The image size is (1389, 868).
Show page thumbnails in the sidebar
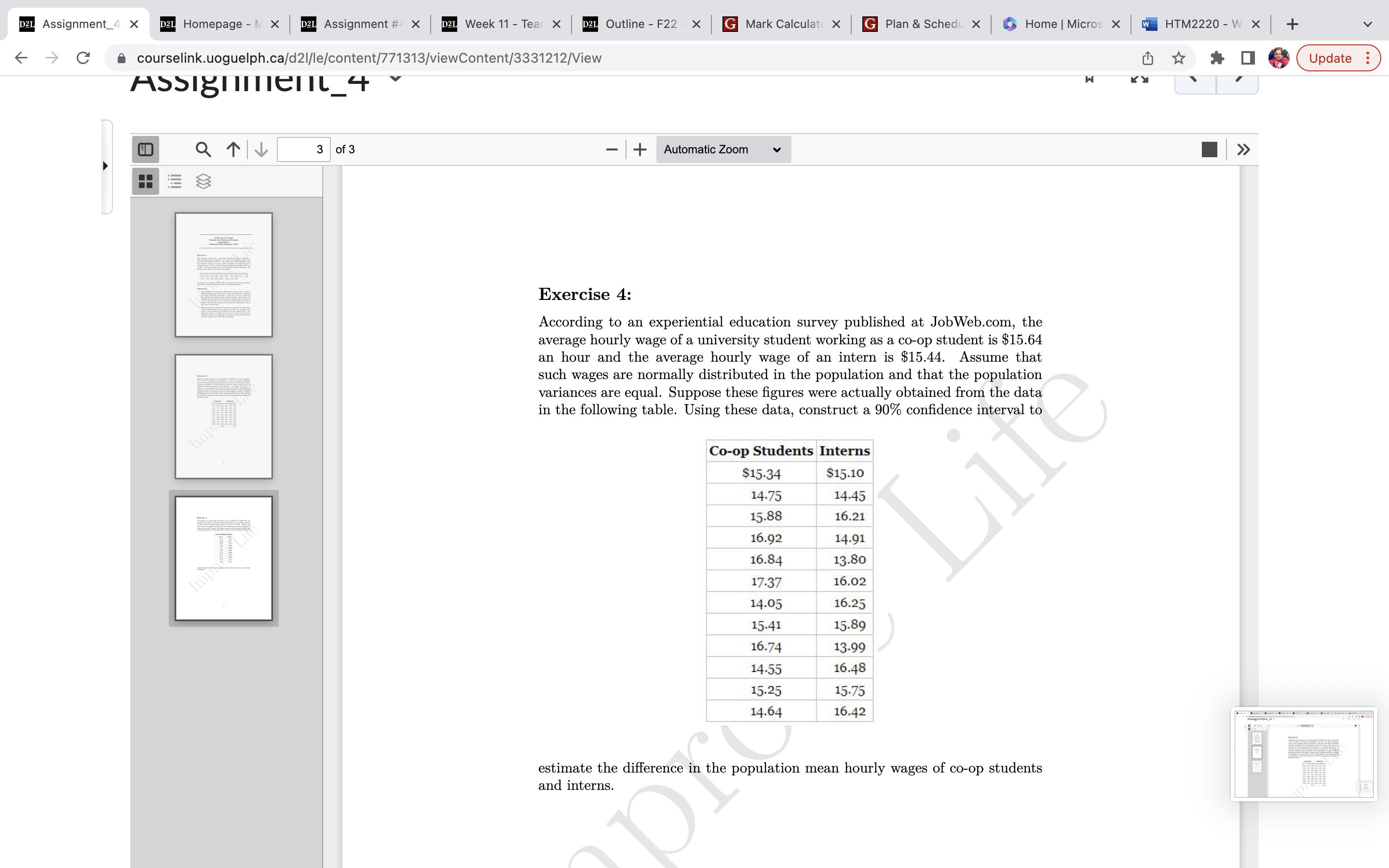coord(145,181)
